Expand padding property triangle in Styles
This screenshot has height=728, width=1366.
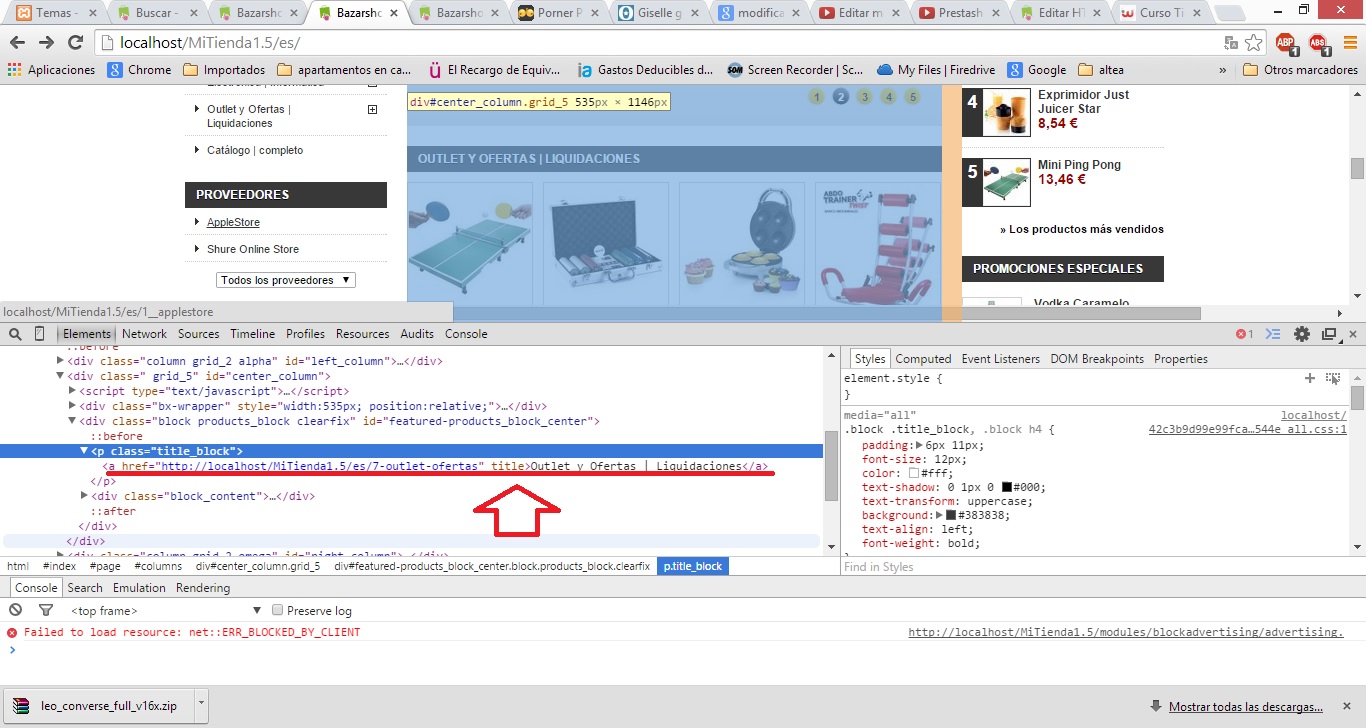(x=918, y=445)
